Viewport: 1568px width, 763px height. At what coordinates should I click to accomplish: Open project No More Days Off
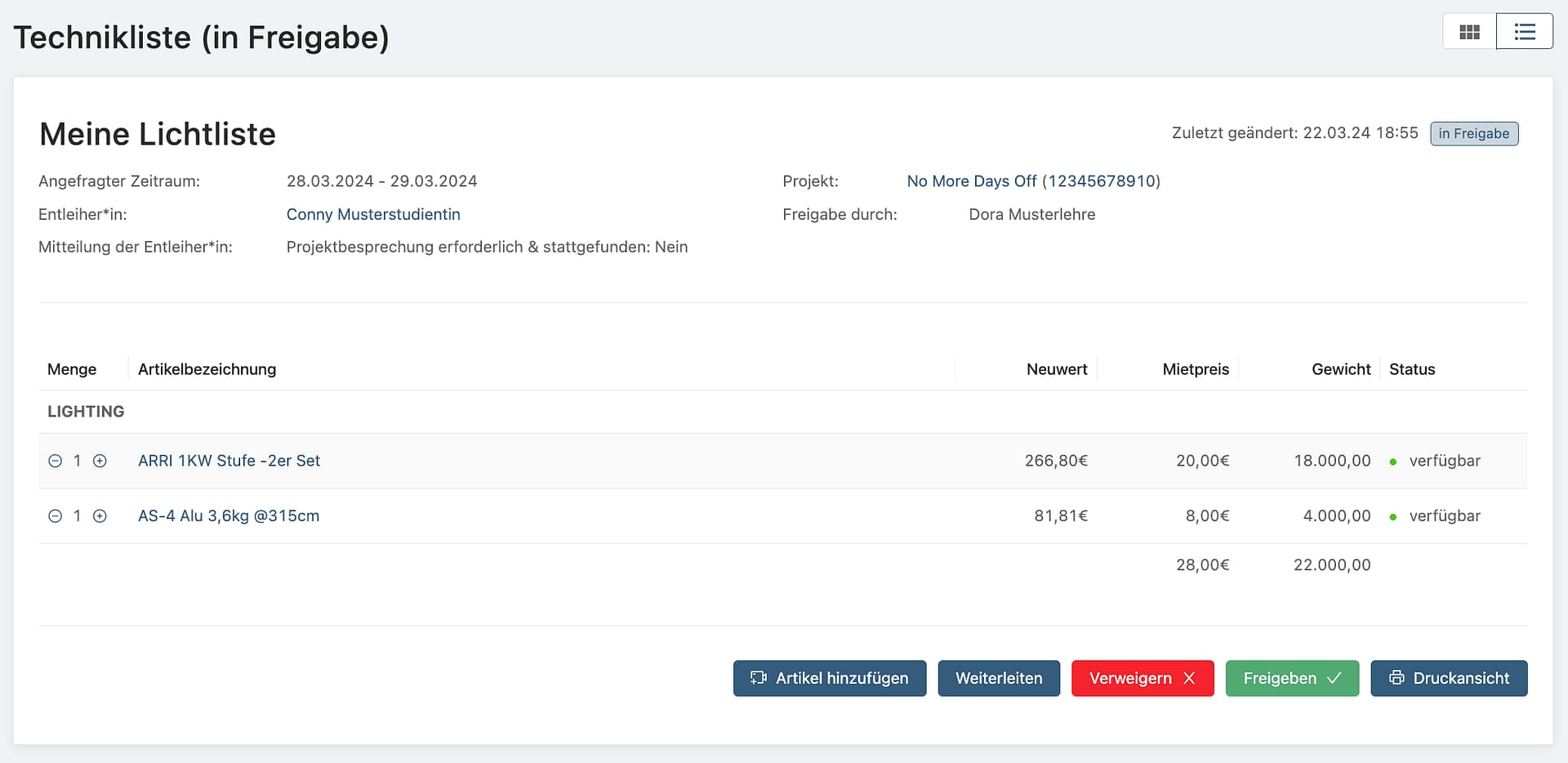pos(1033,181)
